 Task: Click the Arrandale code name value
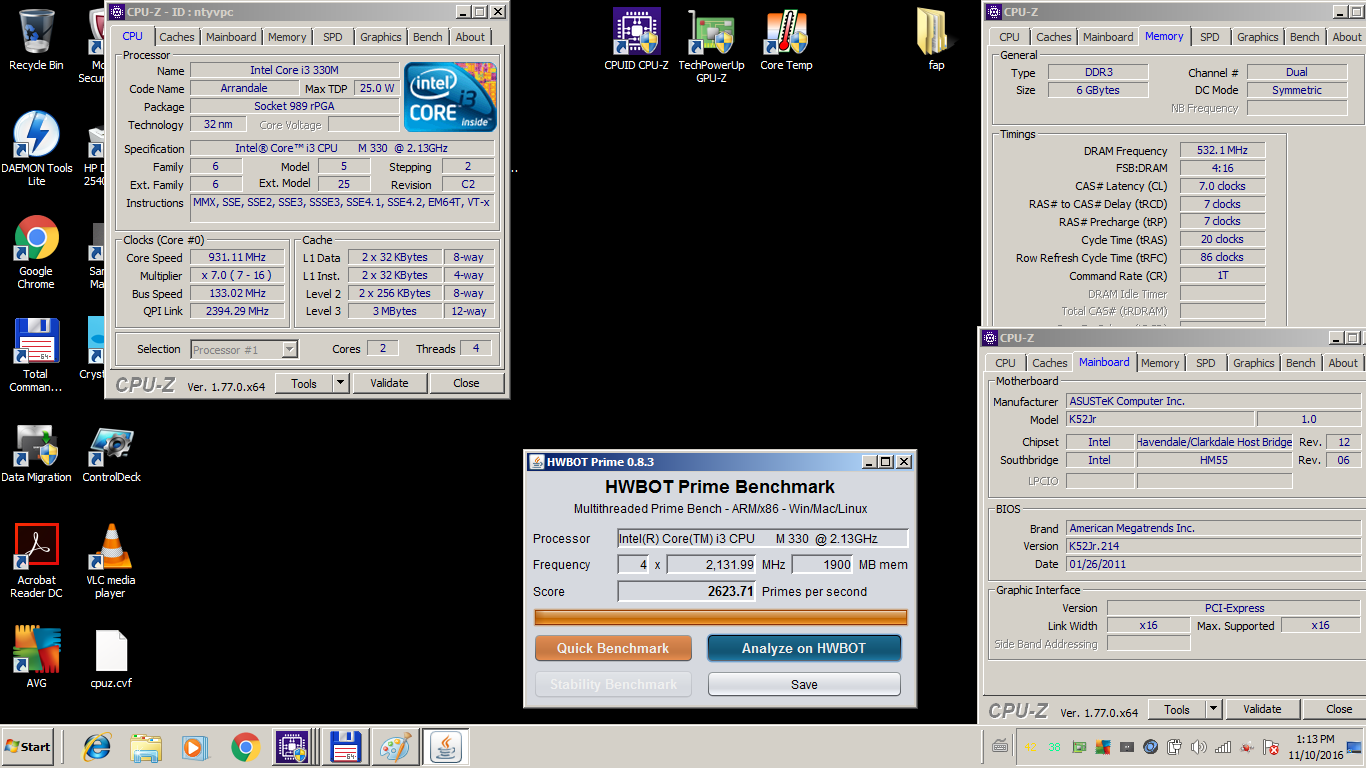(244, 88)
